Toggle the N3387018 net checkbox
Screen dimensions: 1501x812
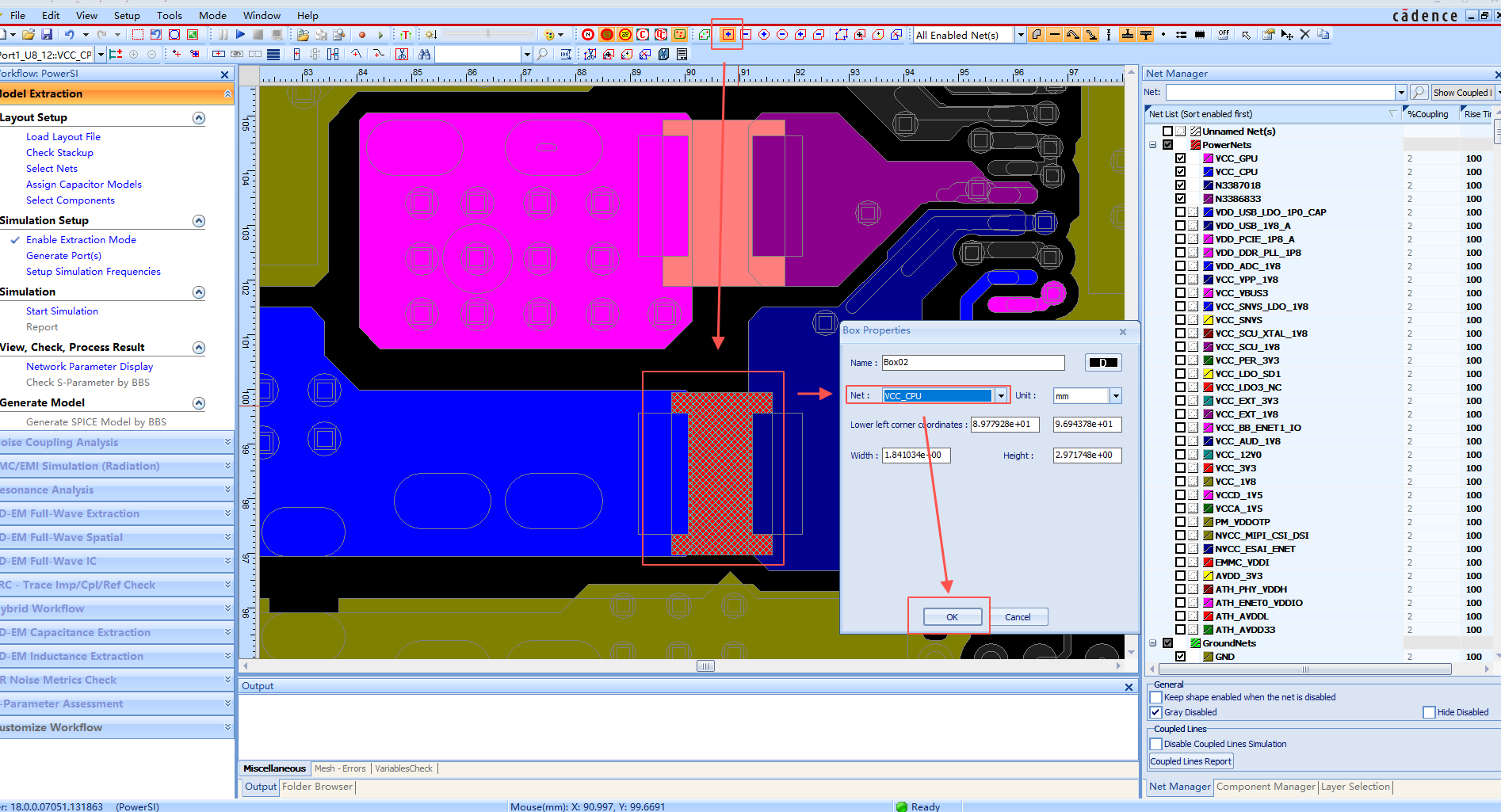[x=1181, y=185]
